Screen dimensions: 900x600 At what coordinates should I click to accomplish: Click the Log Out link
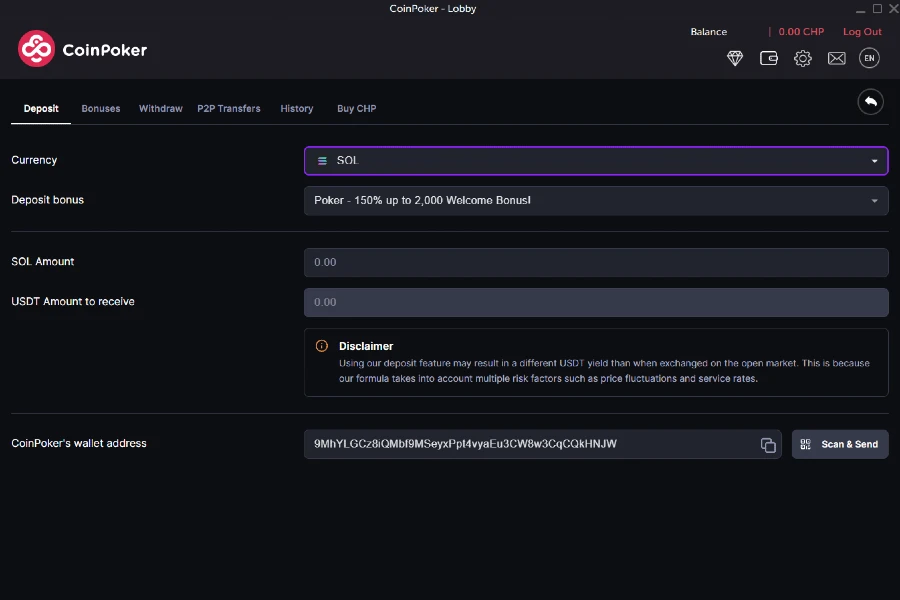point(861,31)
